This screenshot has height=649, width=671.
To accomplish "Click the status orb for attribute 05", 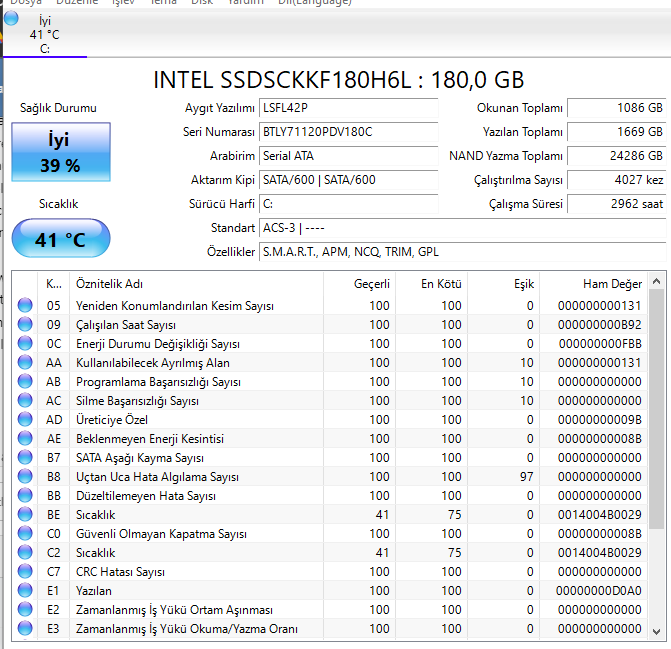I will [x=25, y=306].
